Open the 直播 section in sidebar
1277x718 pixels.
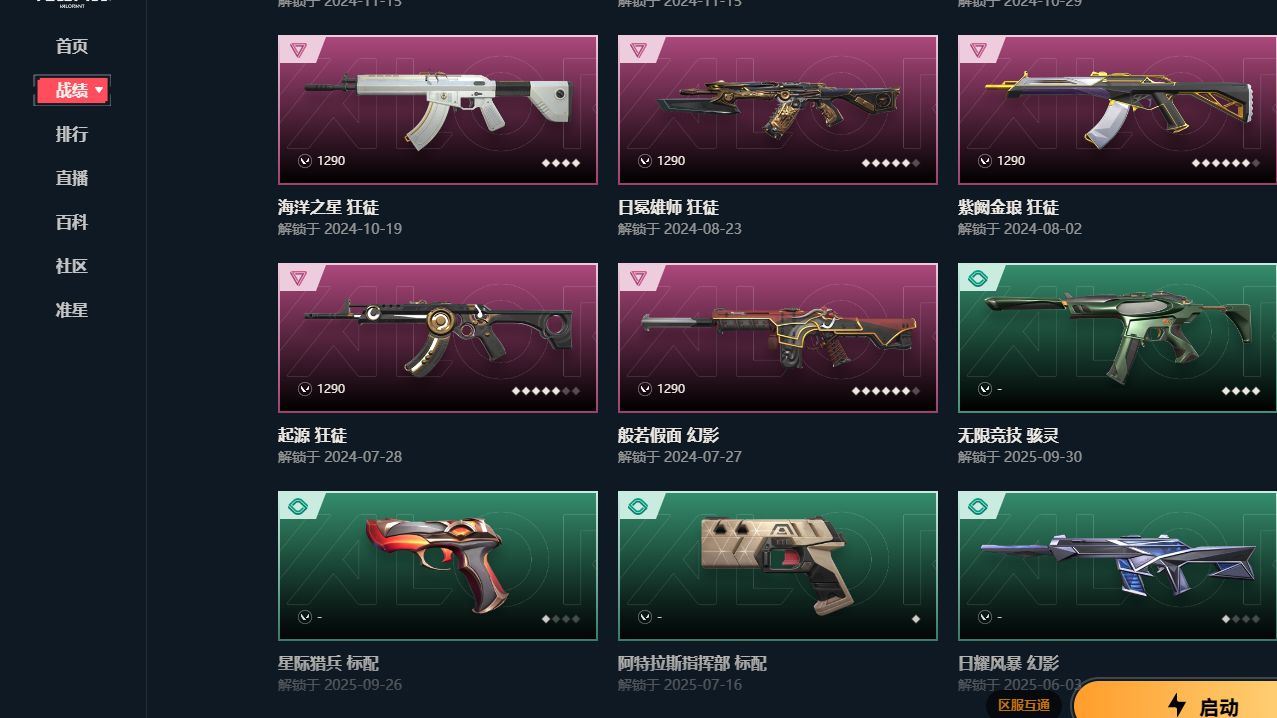72,178
